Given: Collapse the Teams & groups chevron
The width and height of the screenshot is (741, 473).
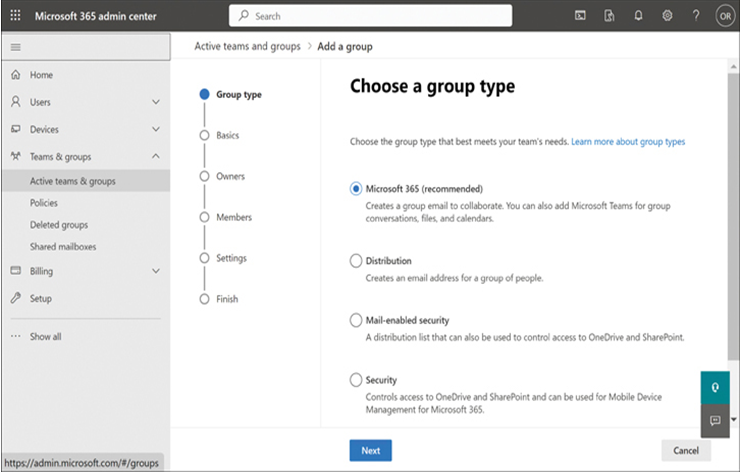Looking at the screenshot, I should [x=156, y=156].
